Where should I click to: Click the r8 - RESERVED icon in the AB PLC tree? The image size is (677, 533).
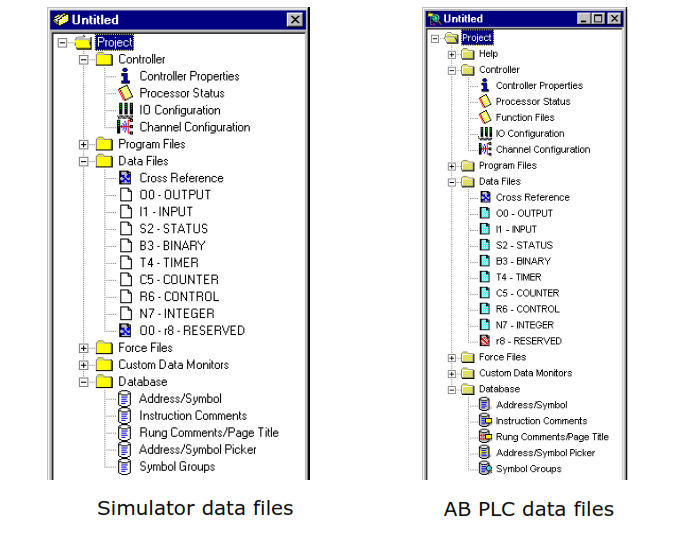pos(485,341)
